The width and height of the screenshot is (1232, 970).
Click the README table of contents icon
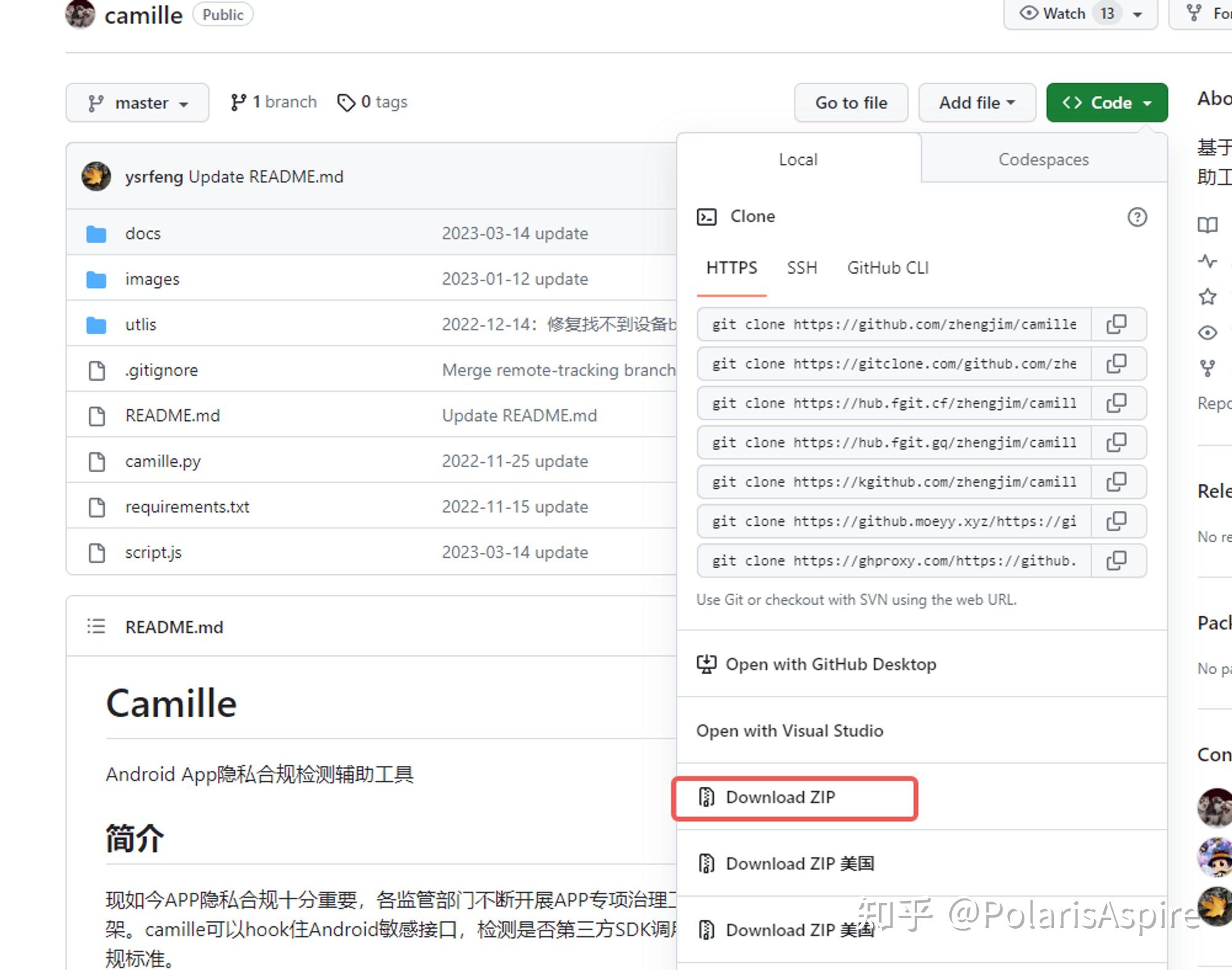[x=96, y=627]
